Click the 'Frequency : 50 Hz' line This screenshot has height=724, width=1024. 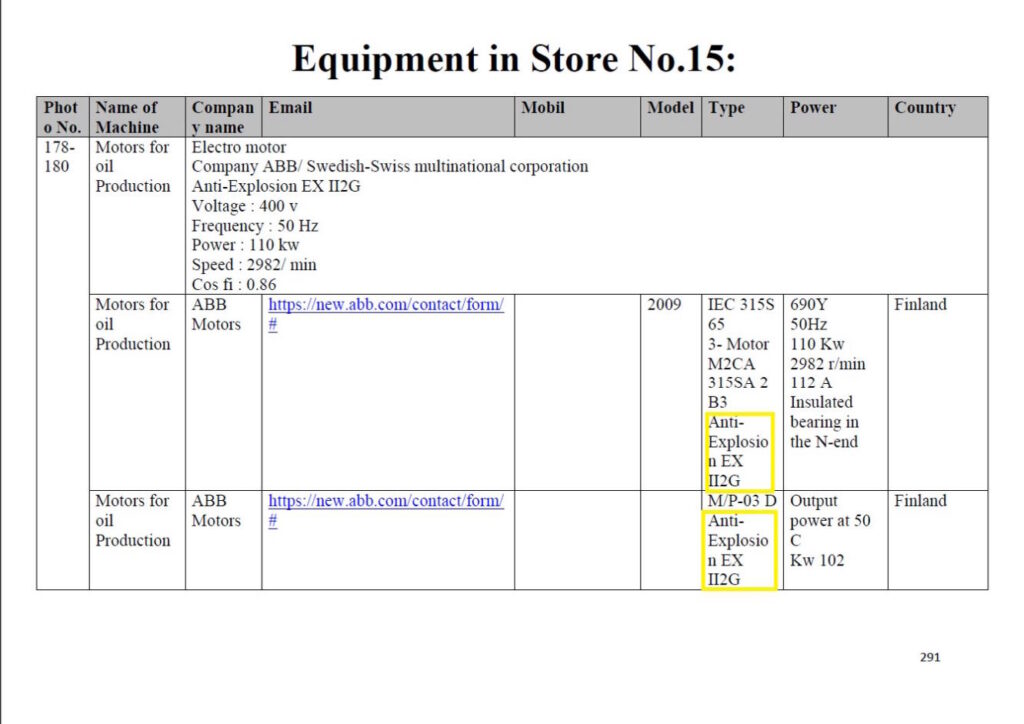coord(255,226)
